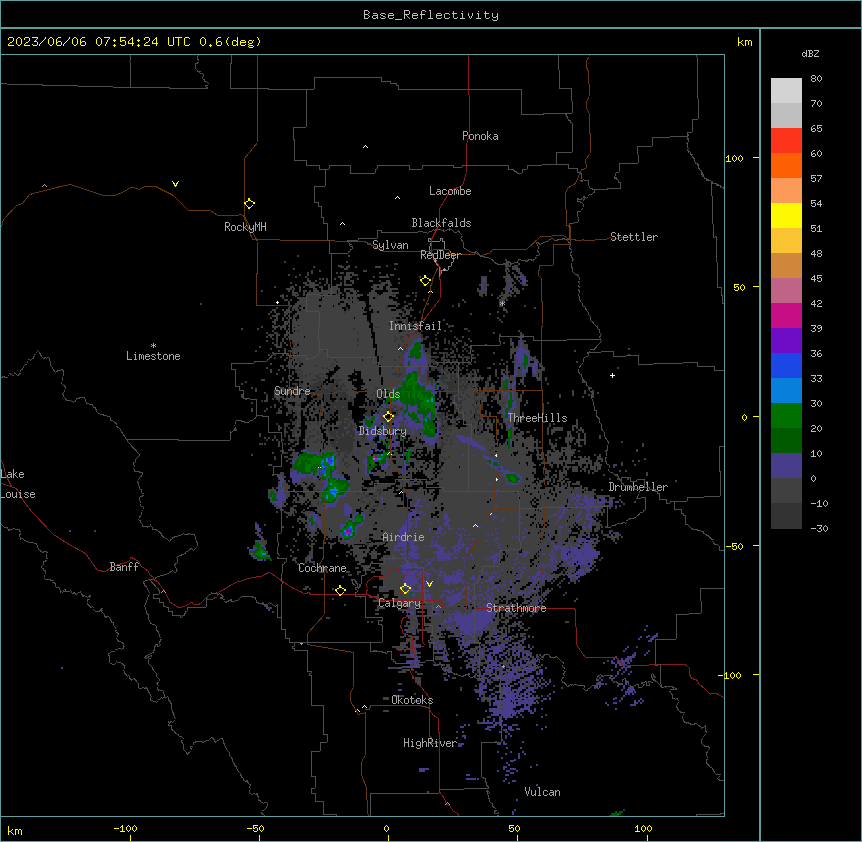Pick the magenta legend swatch between 42 and 39
This screenshot has height=842, width=862.
[x=786, y=315]
